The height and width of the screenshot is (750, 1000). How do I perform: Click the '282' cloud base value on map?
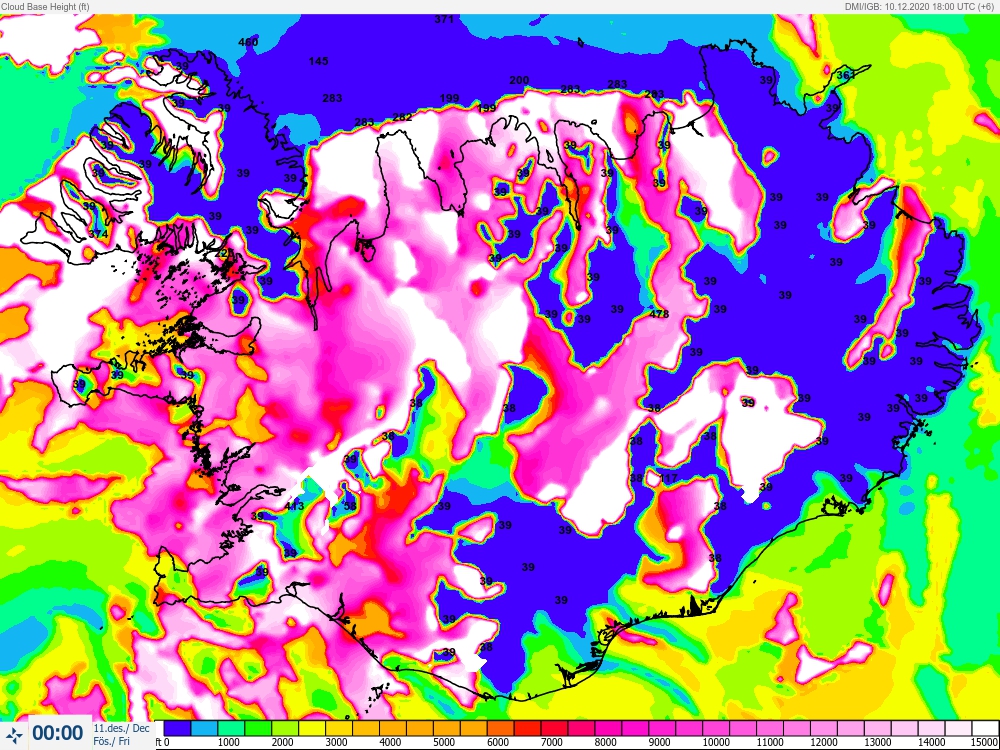402,117
